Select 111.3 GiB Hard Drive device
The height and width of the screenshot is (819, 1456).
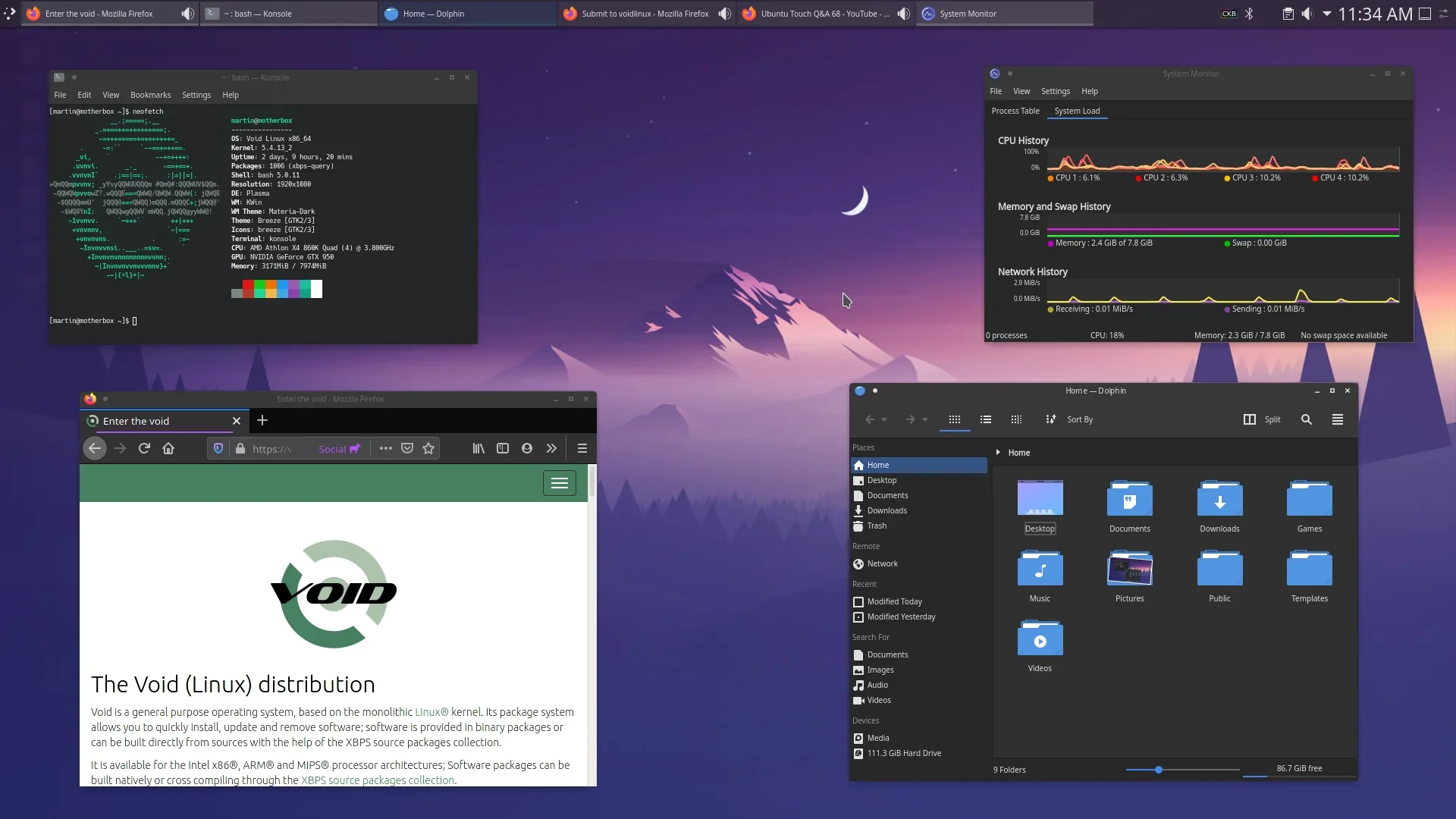tap(919, 753)
